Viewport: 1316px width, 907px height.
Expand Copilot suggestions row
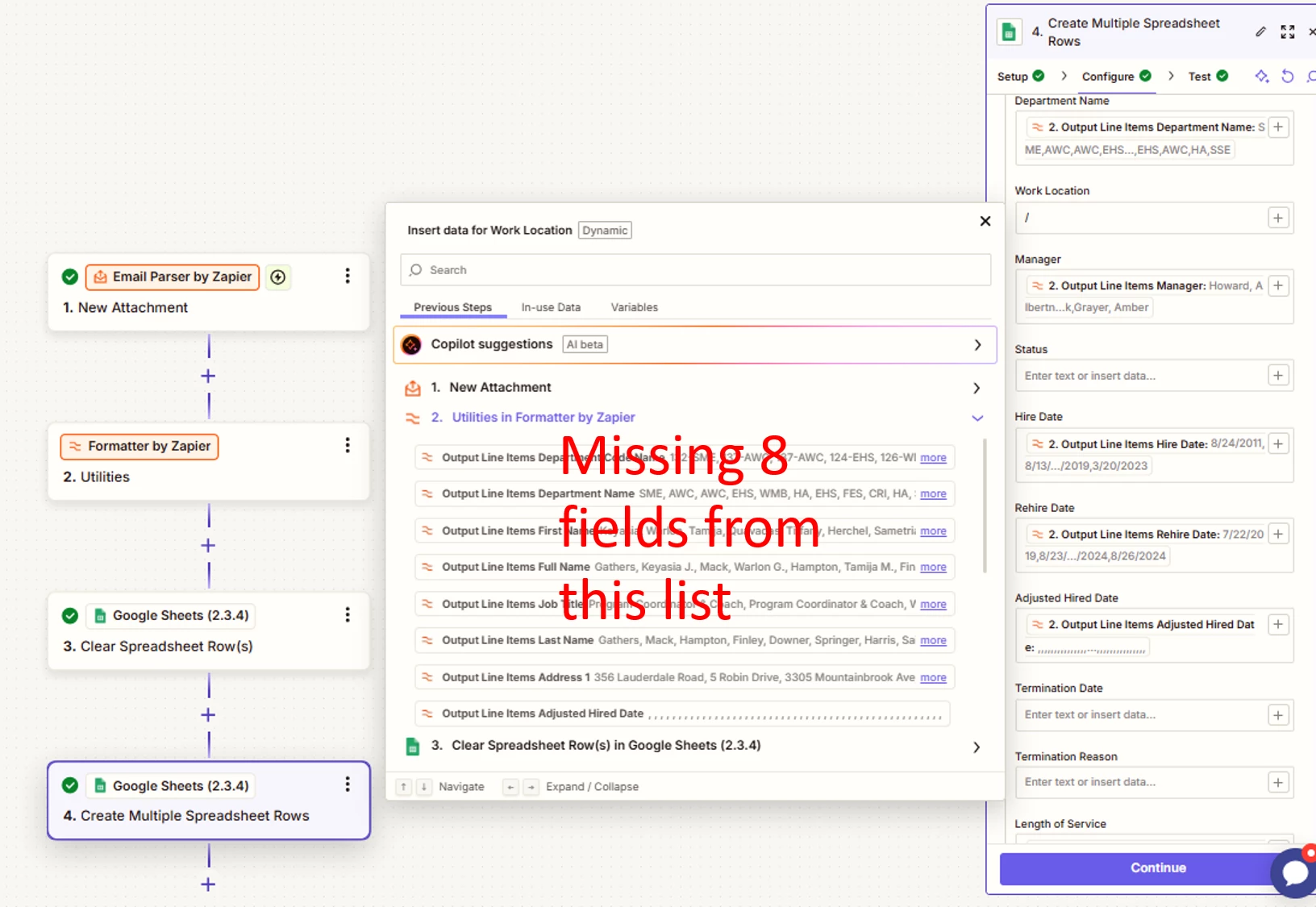coord(695,344)
